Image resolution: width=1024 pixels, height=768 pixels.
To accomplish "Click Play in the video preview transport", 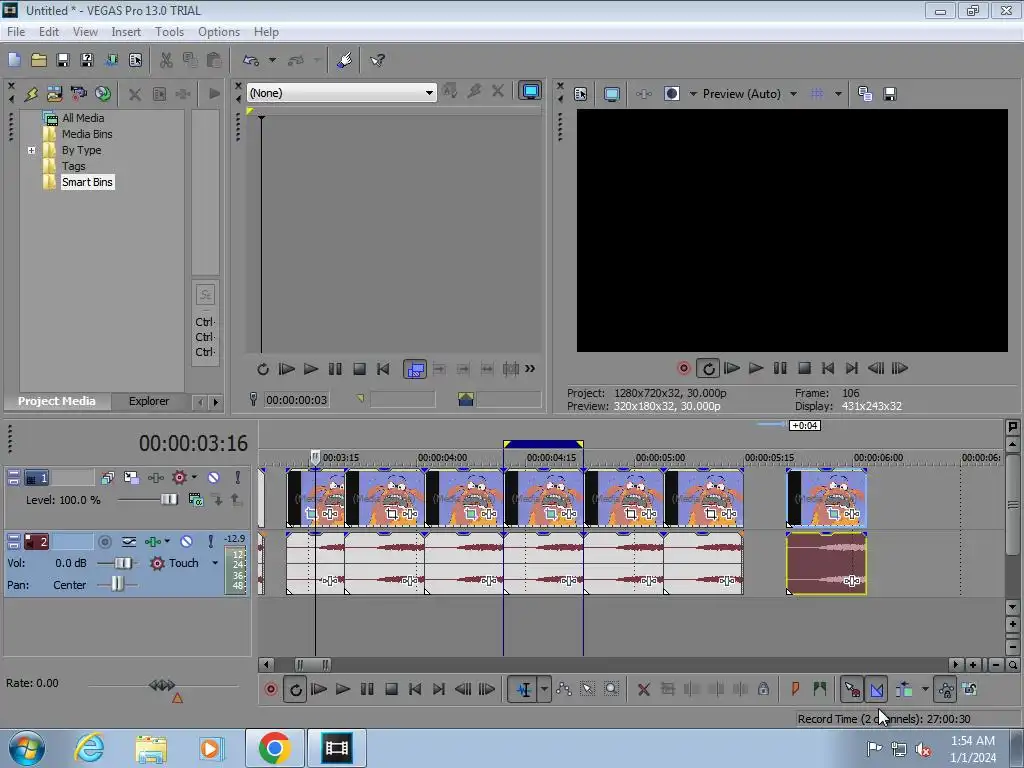I will pyautogui.click(x=756, y=368).
